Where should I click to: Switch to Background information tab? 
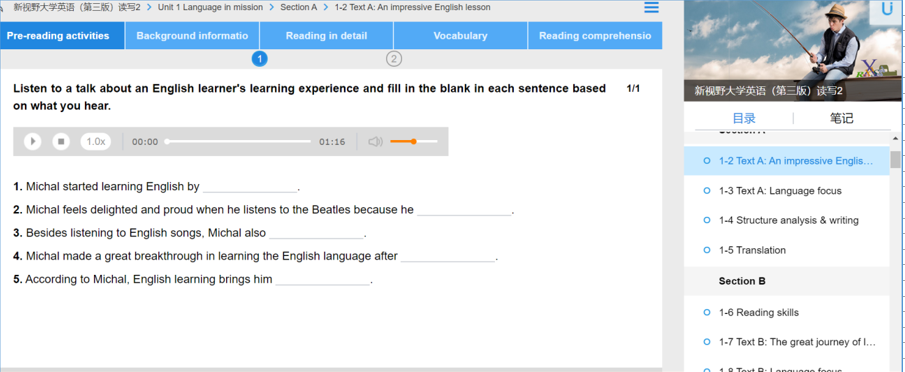pos(192,36)
